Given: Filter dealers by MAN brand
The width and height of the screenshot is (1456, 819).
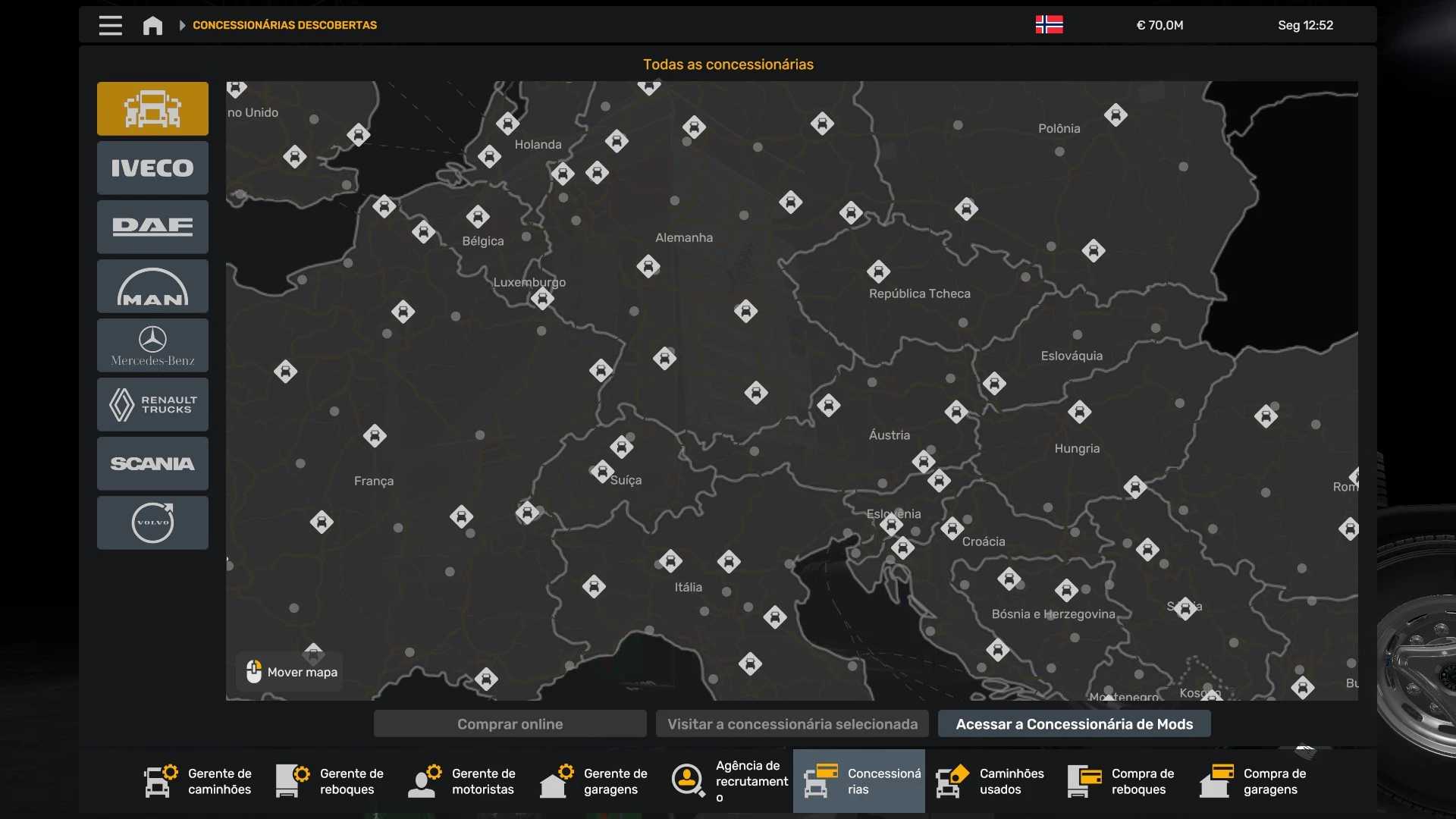Looking at the screenshot, I should tap(152, 286).
